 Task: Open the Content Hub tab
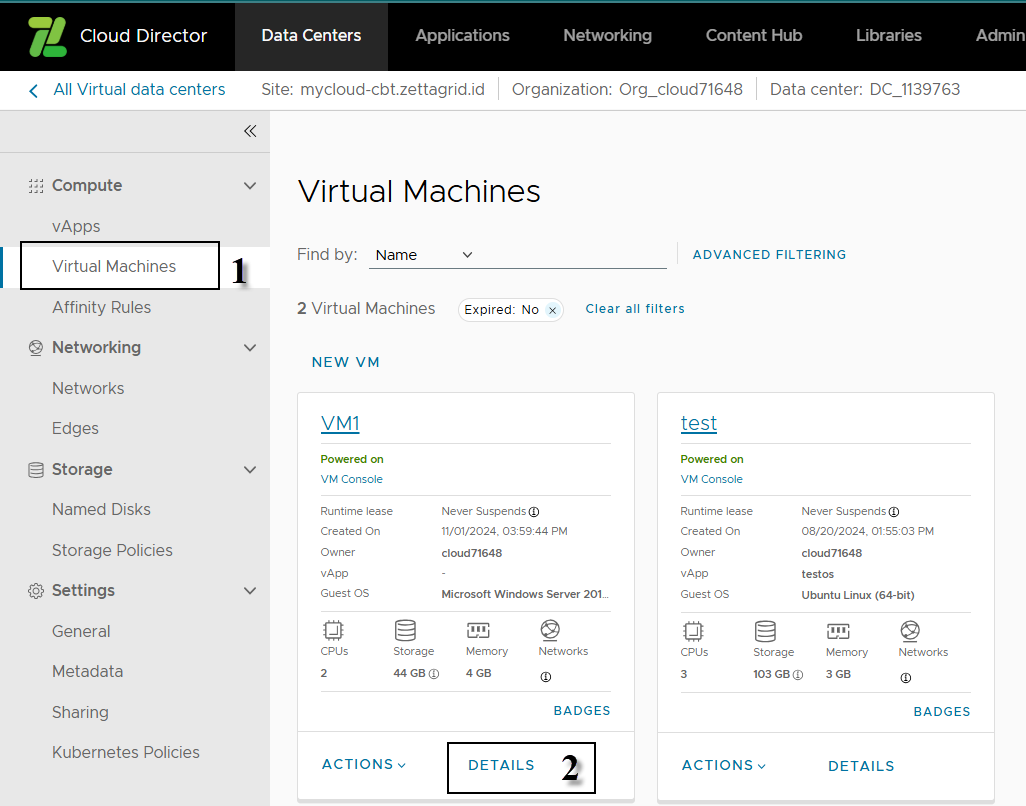754,36
